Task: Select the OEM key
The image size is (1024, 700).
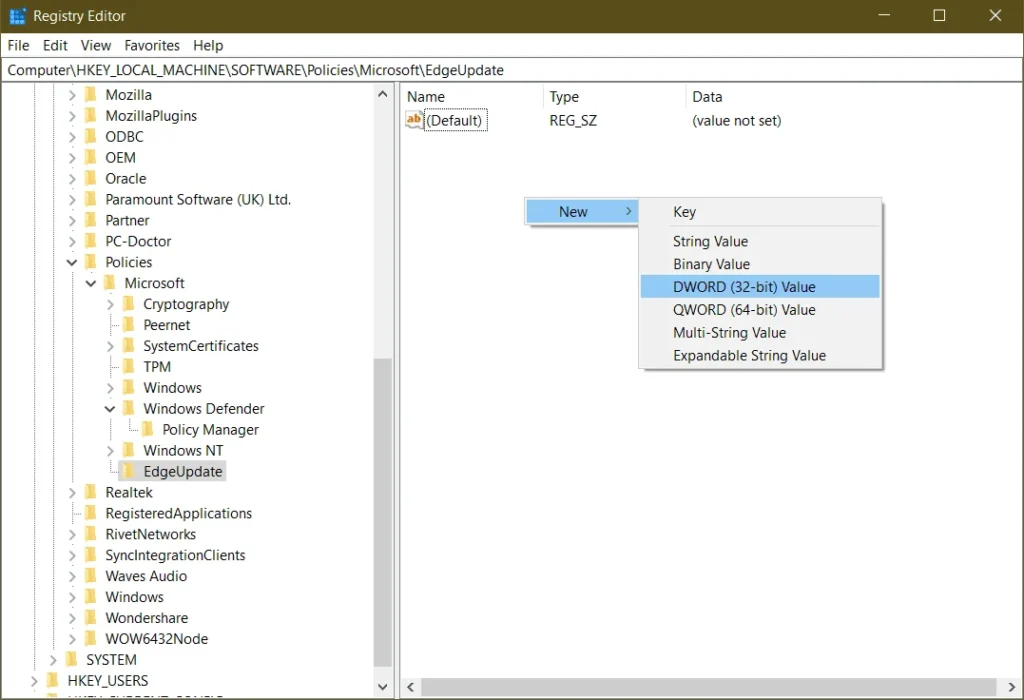Action: (x=120, y=157)
